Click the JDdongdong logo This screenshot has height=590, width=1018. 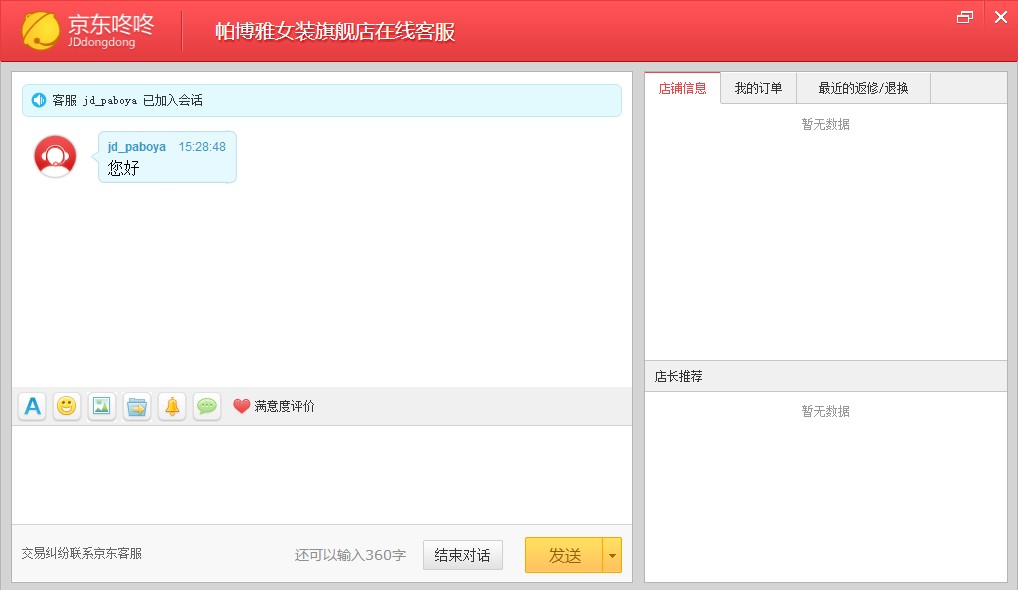[x=88, y=31]
